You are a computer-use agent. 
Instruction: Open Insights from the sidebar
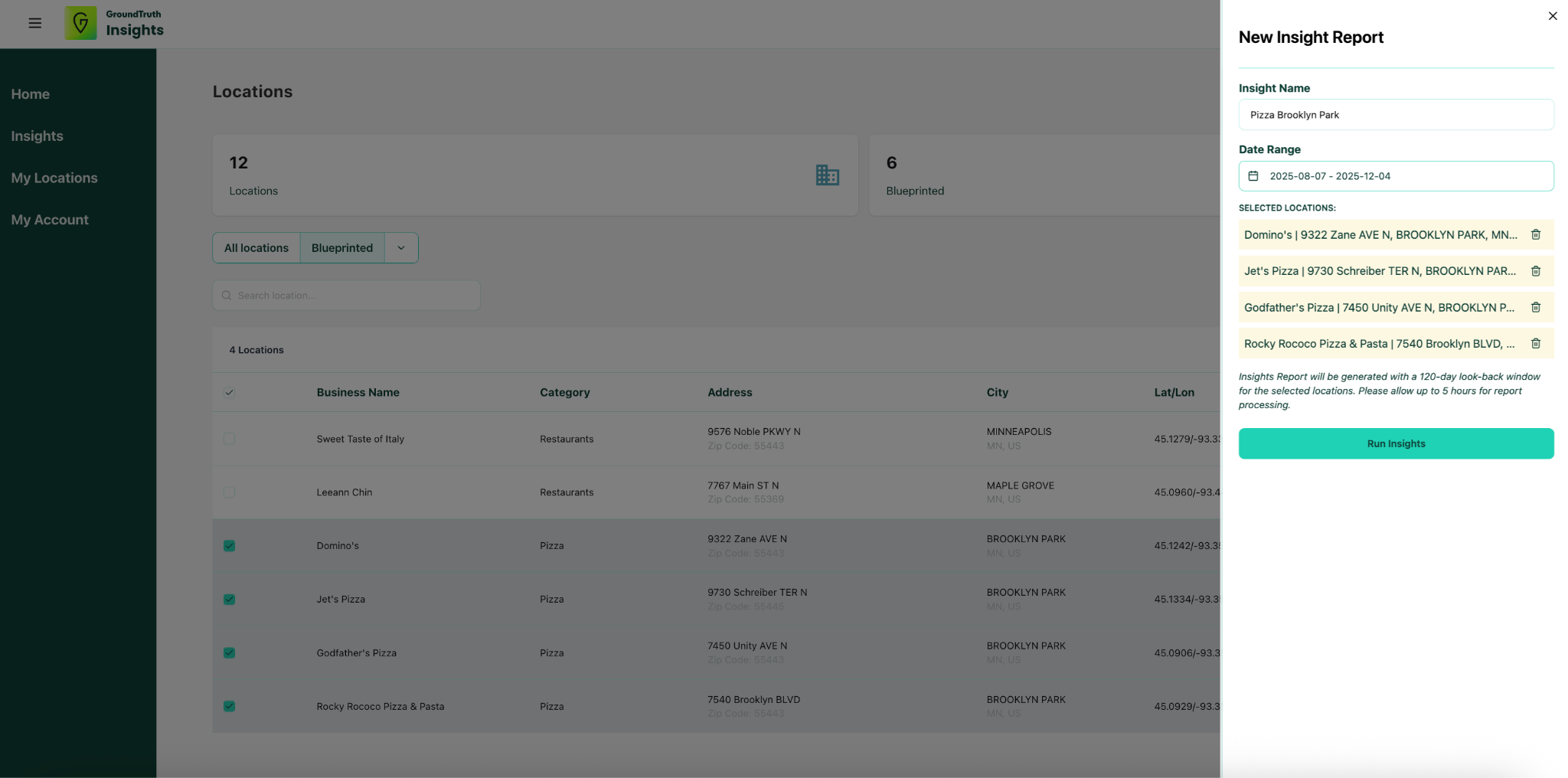[37, 136]
